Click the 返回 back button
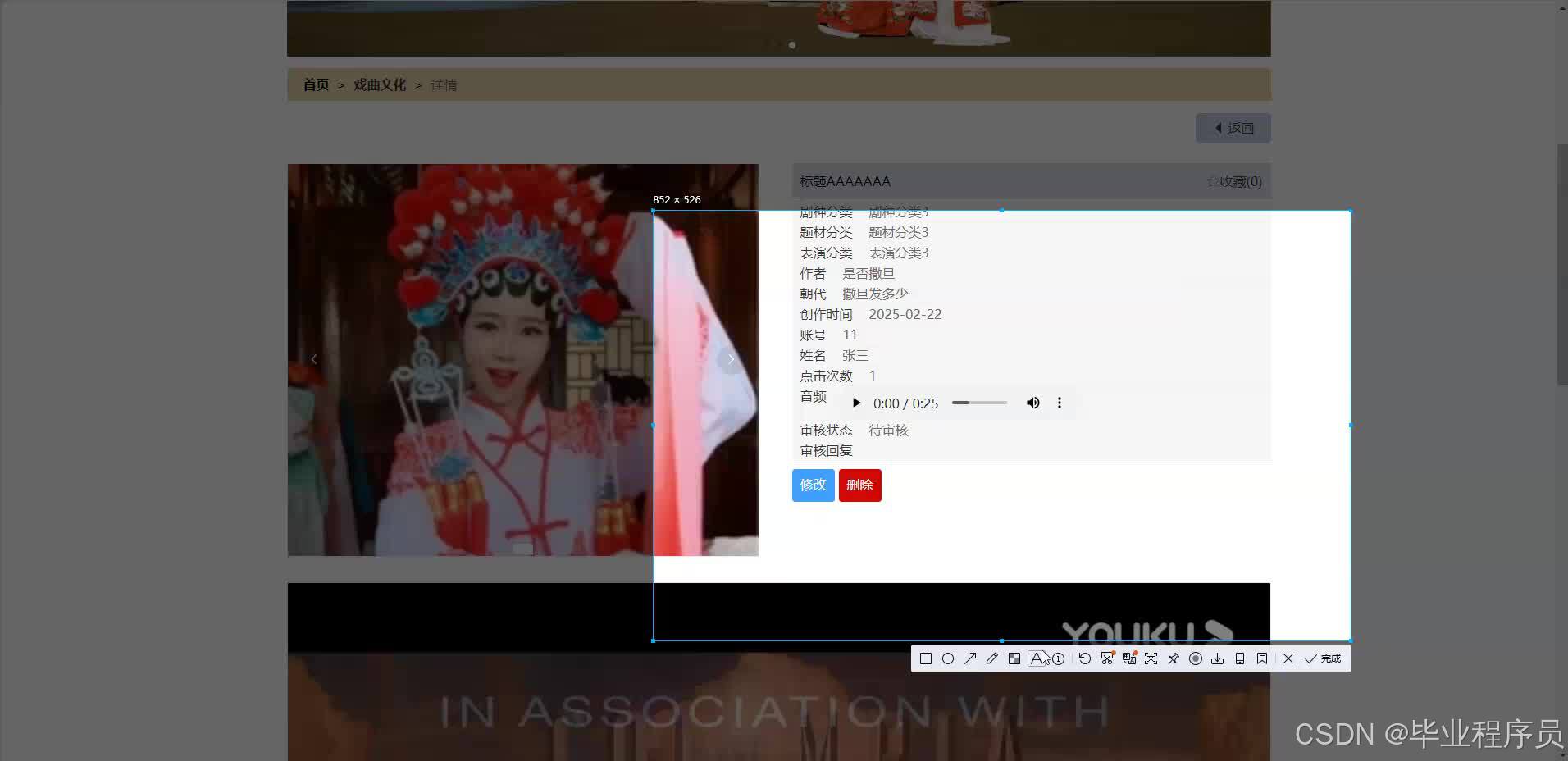The image size is (1568, 761). coord(1233,128)
